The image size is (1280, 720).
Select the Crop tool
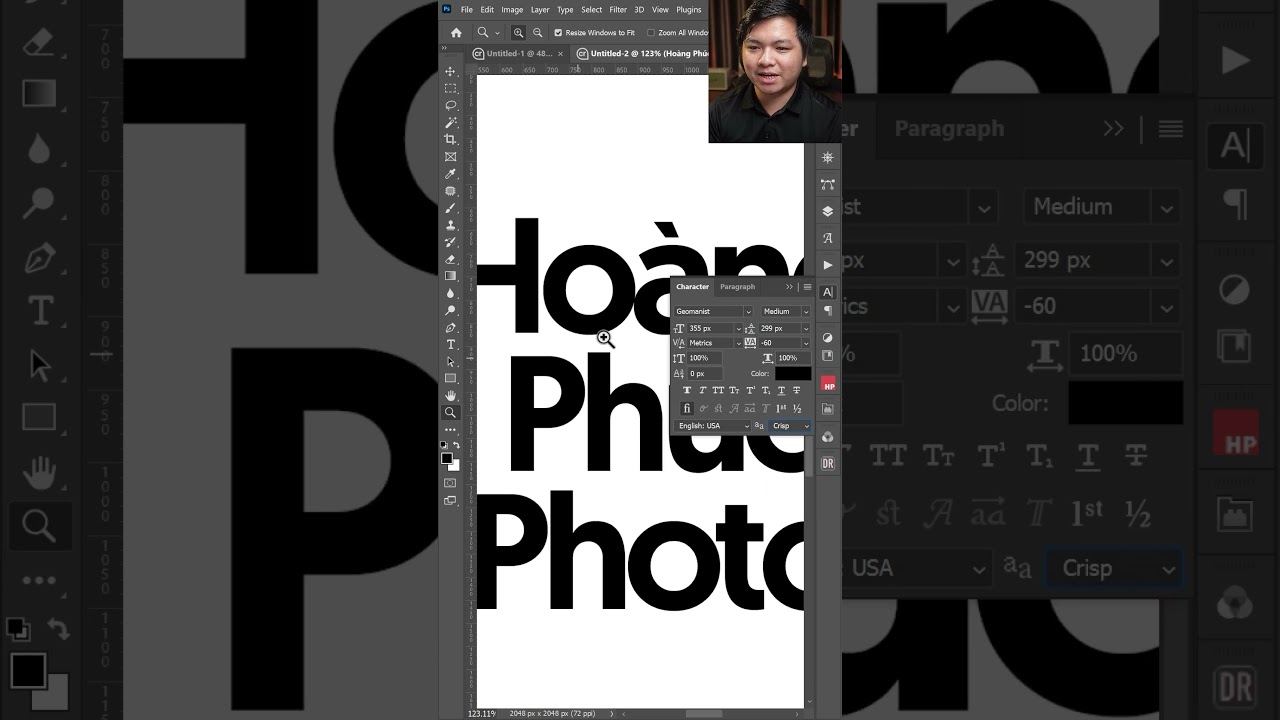coord(450,139)
